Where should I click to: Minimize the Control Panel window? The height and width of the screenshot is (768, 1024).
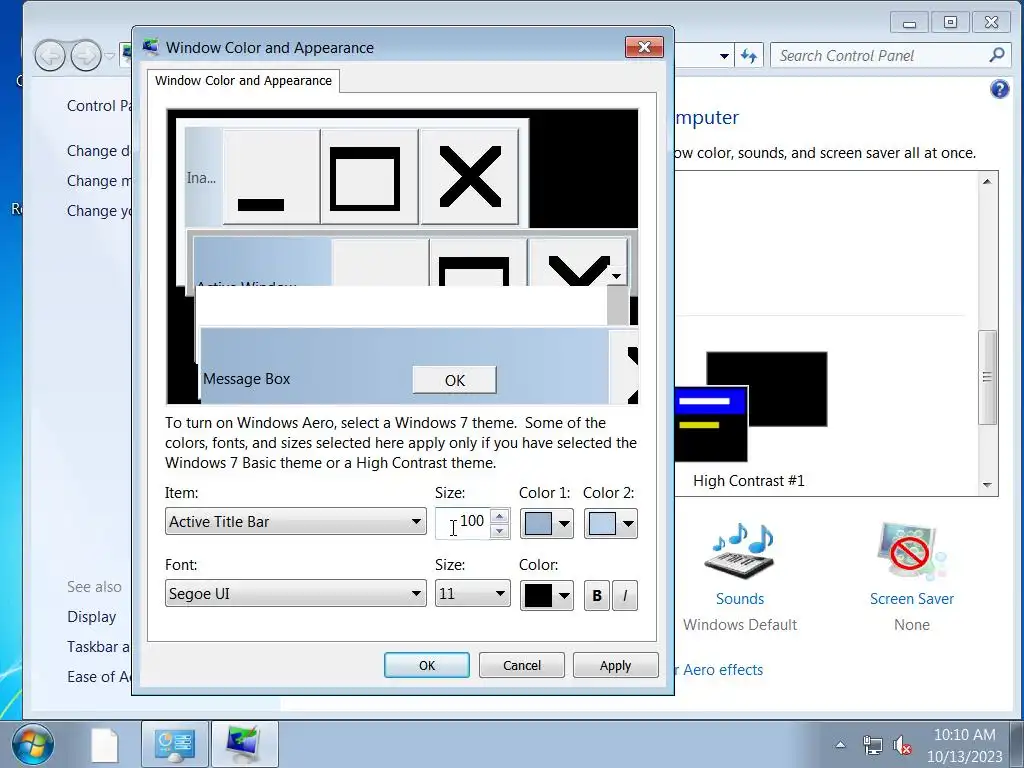click(x=909, y=22)
